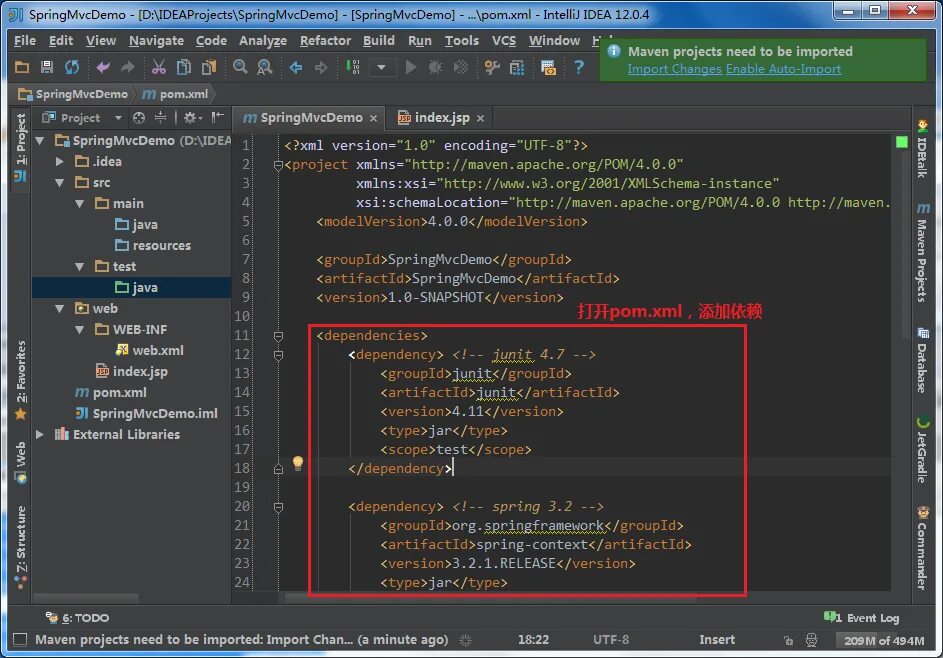Click the Redo arrow icon
The width and height of the screenshot is (943, 658).
click(127, 67)
